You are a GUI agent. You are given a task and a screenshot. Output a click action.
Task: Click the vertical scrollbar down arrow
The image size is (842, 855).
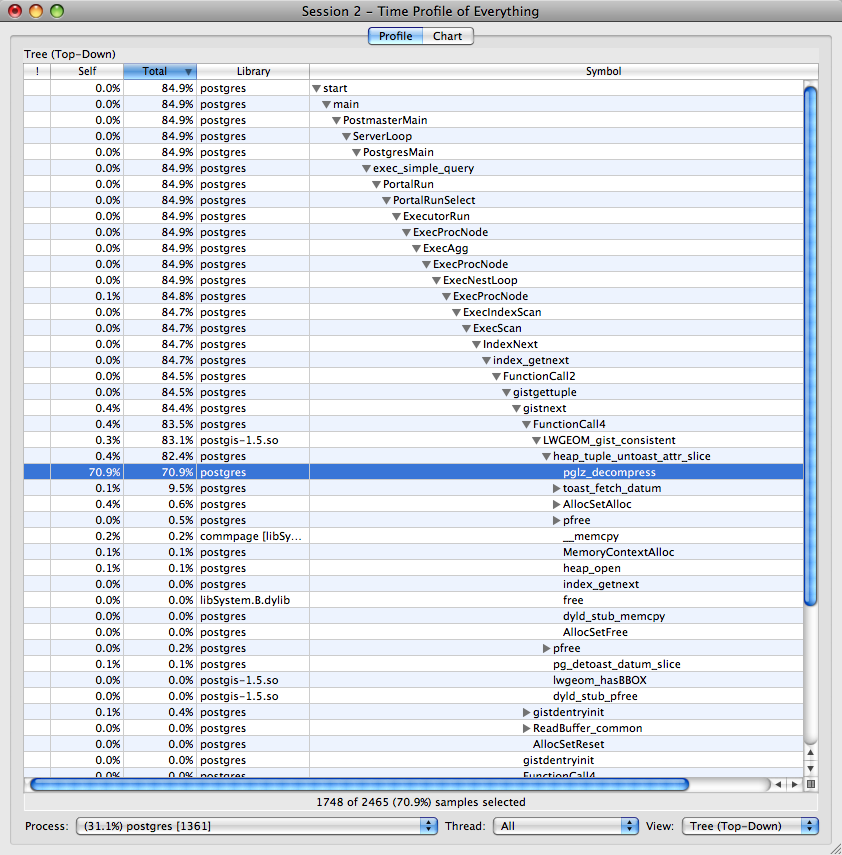tap(810, 768)
